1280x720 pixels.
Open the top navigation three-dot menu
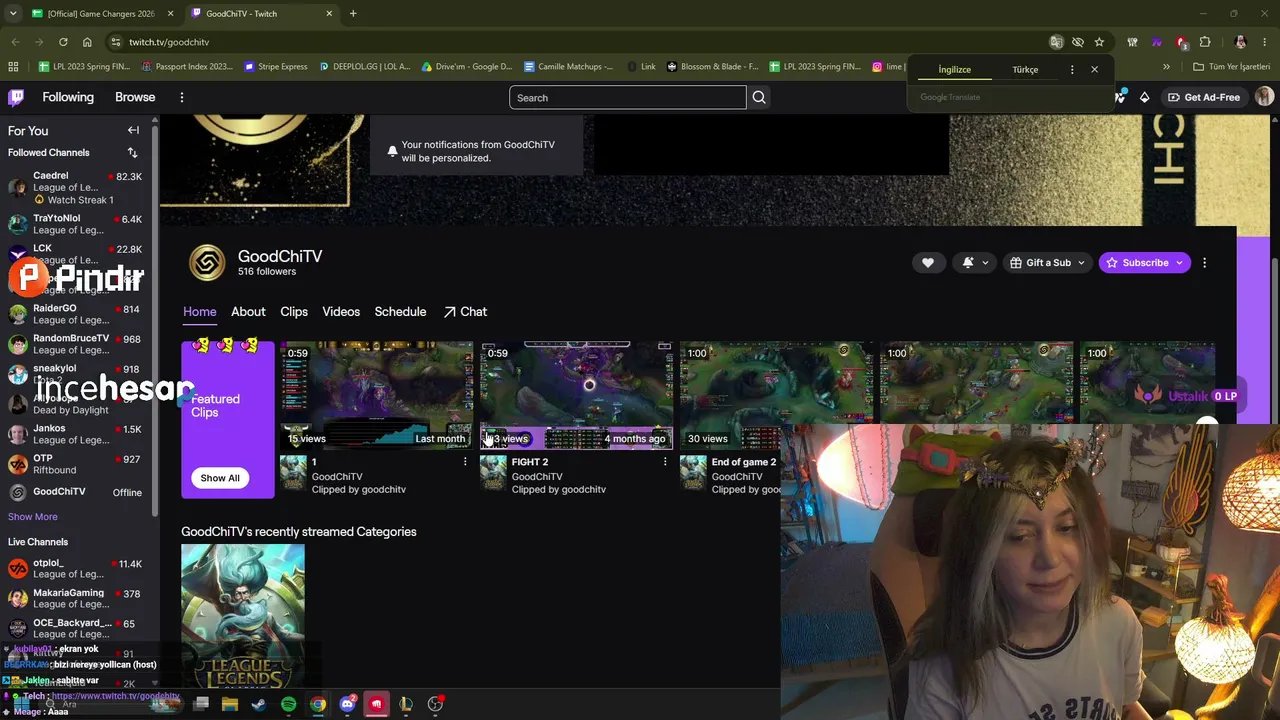coord(182,97)
